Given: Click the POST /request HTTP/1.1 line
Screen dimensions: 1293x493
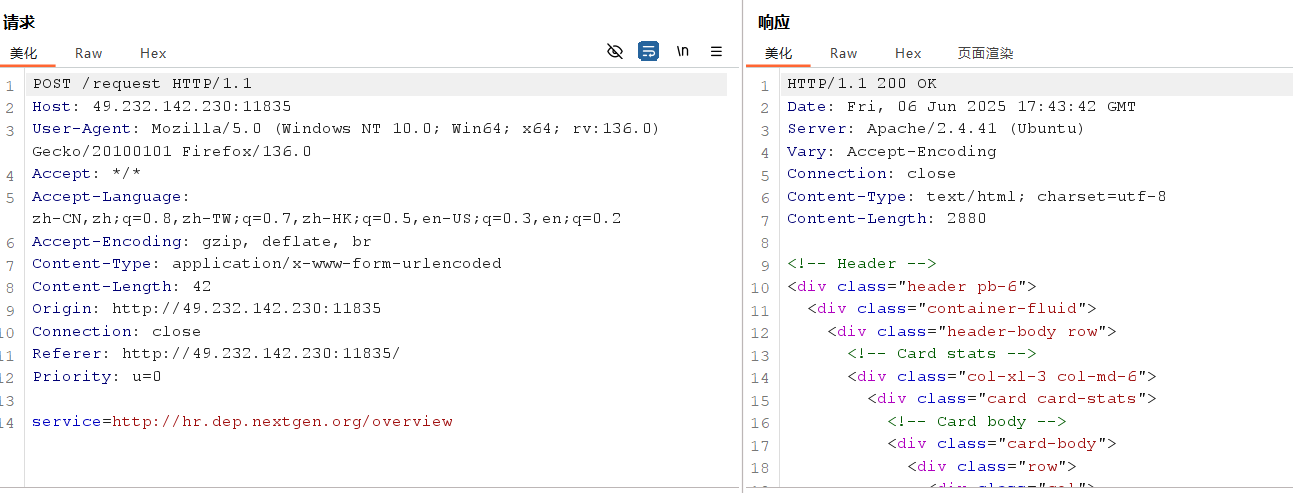Looking at the screenshot, I should pos(142,84).
